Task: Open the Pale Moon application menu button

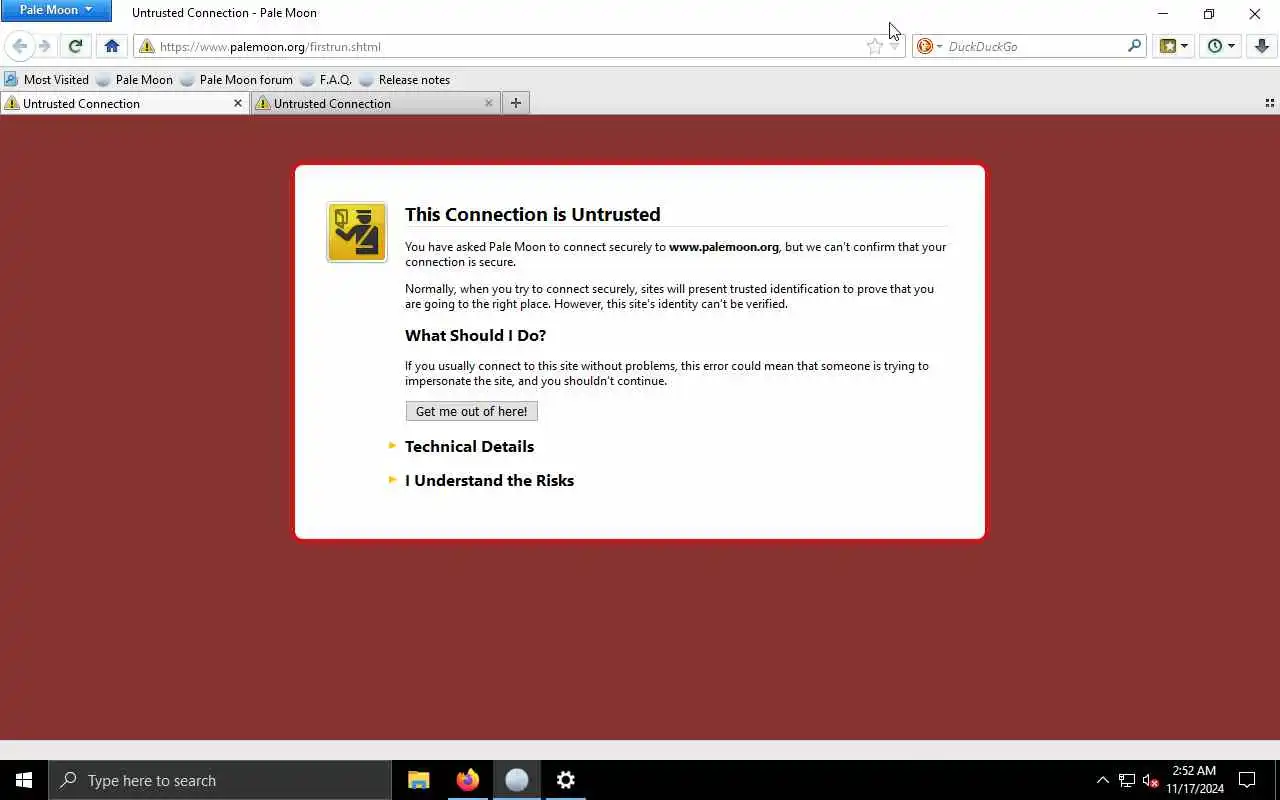Action: pyautogui.click(x=56, y=10)
